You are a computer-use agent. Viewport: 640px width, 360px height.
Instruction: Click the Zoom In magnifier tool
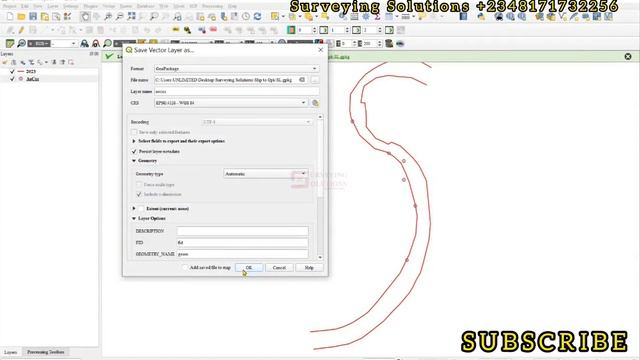(108, 17)
